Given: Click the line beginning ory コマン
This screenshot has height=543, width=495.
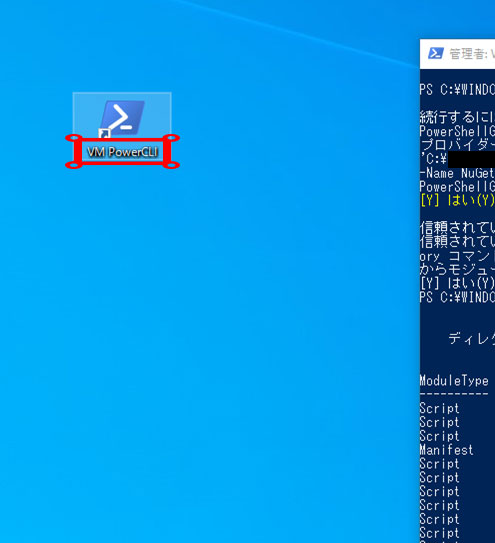Looking at the screenshot, I should click(457, 256).
